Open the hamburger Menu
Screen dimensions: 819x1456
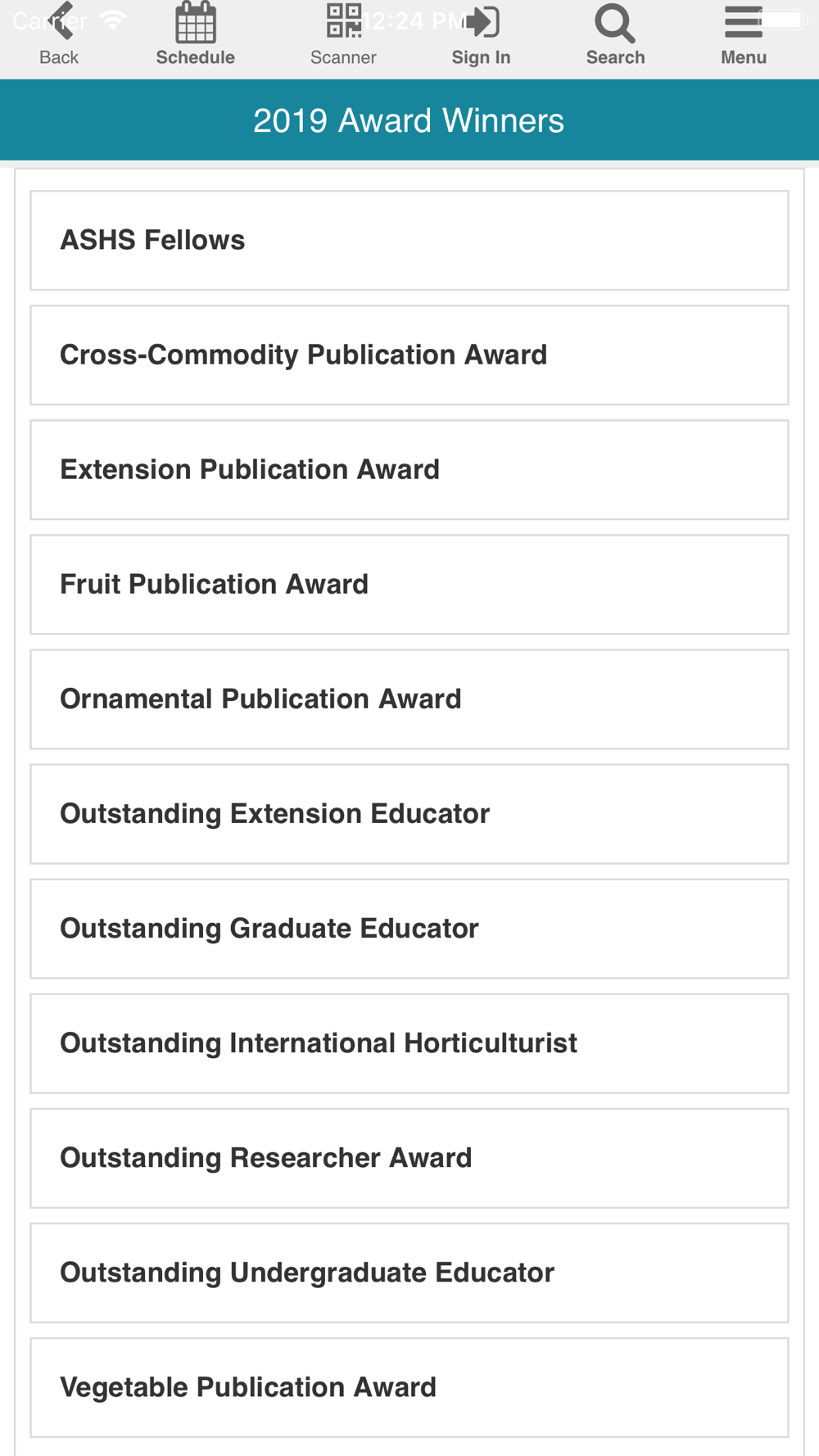pos(743,23)
